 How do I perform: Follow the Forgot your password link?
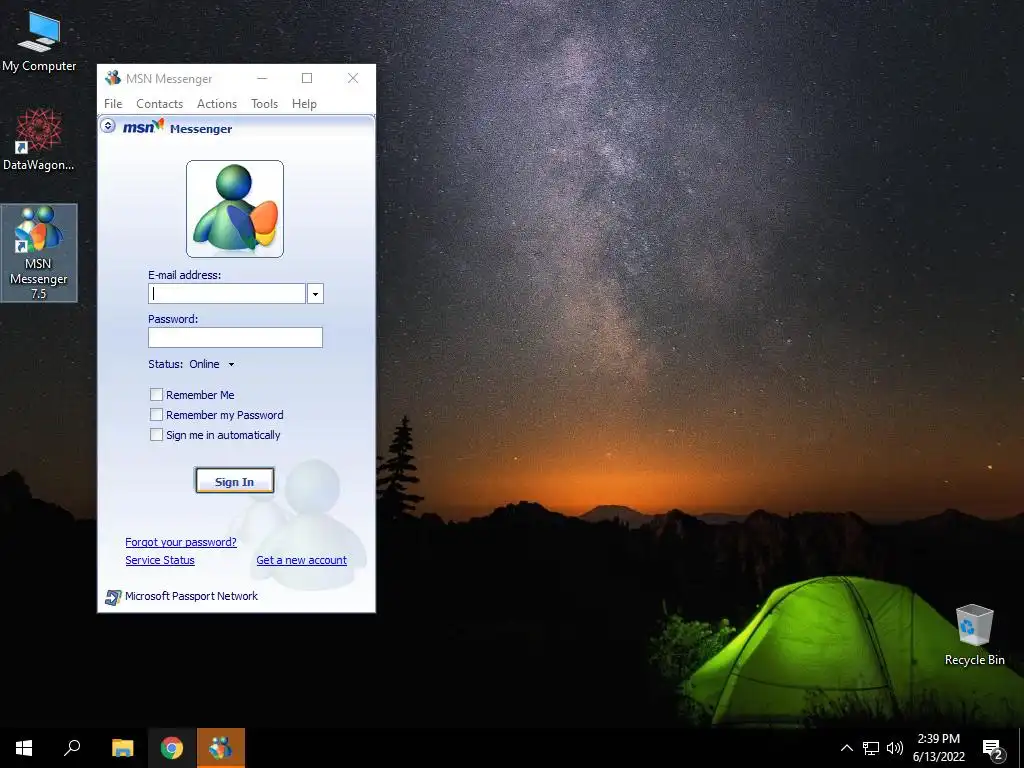point(181,542)
